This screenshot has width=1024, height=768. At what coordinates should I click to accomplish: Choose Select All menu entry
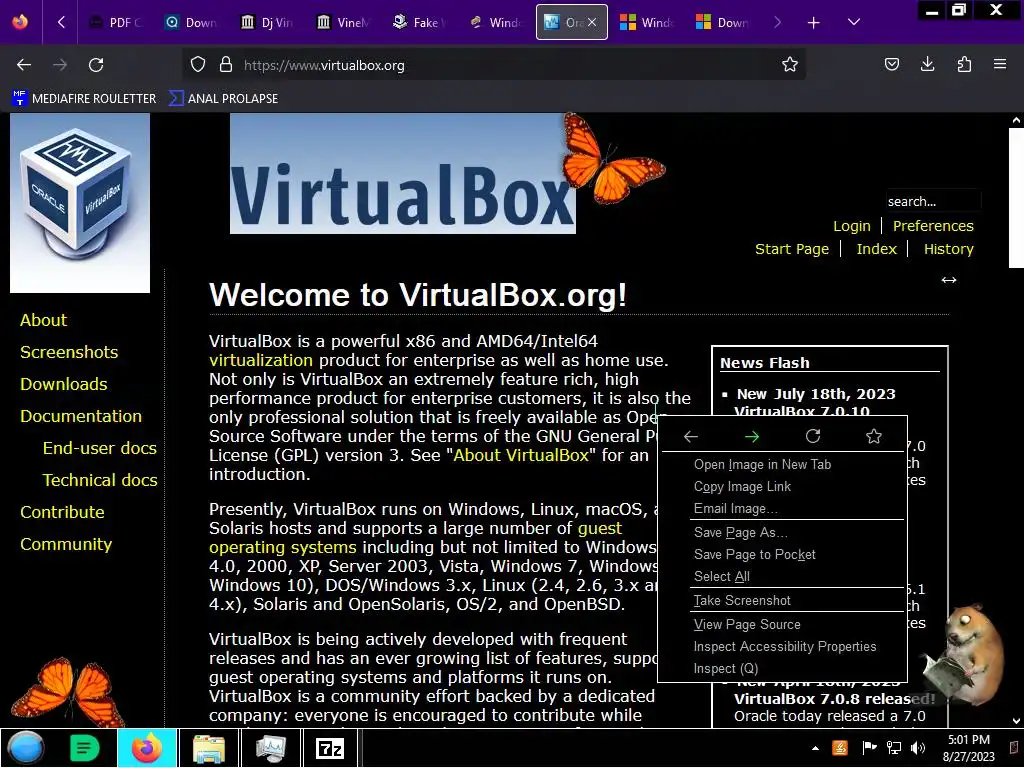point(782,577)
